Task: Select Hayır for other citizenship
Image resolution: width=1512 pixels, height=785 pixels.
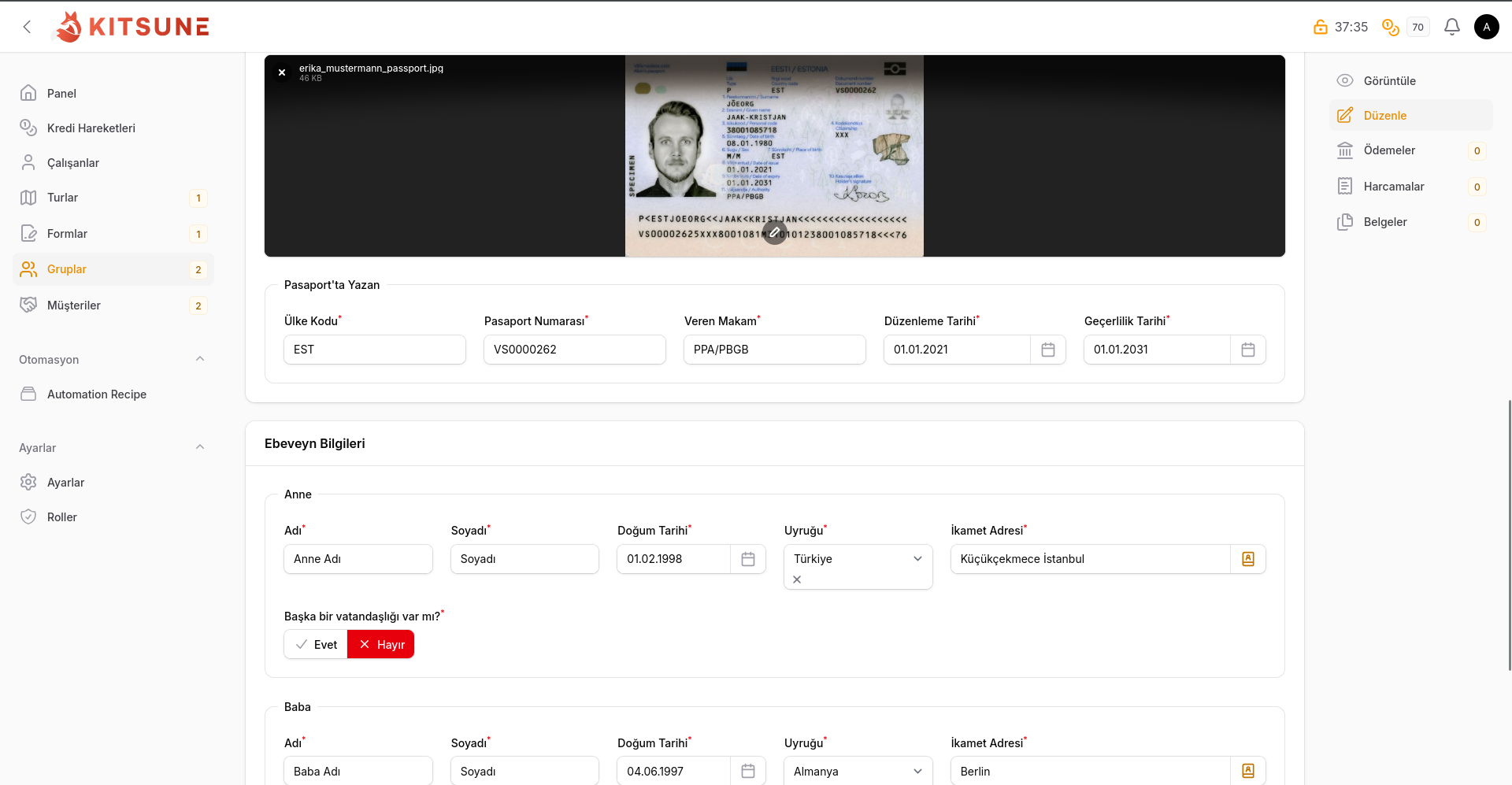Action: (x=381, y=645)
